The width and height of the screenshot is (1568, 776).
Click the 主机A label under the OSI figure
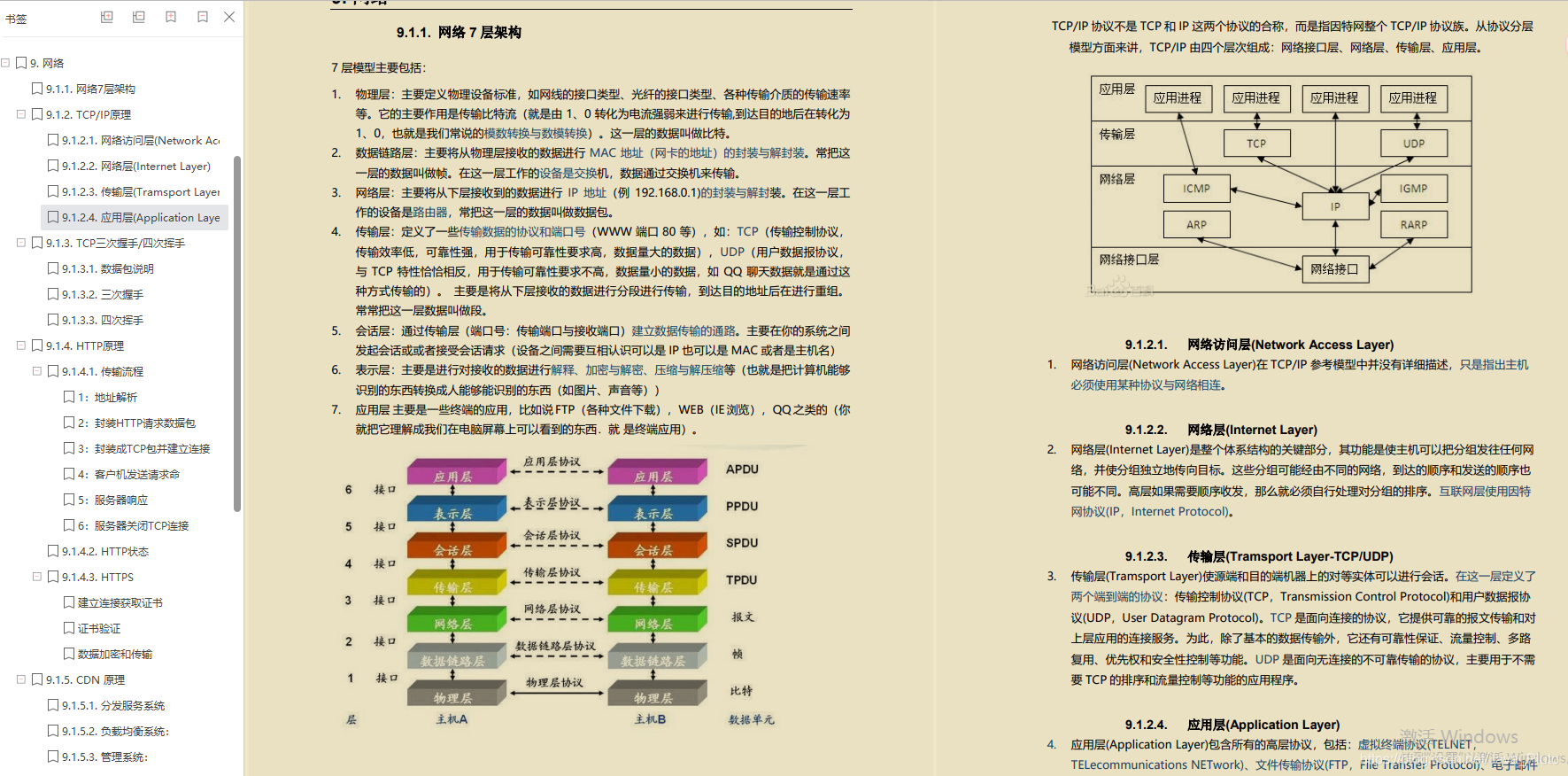pyautogui.click(x=452, y=719)
